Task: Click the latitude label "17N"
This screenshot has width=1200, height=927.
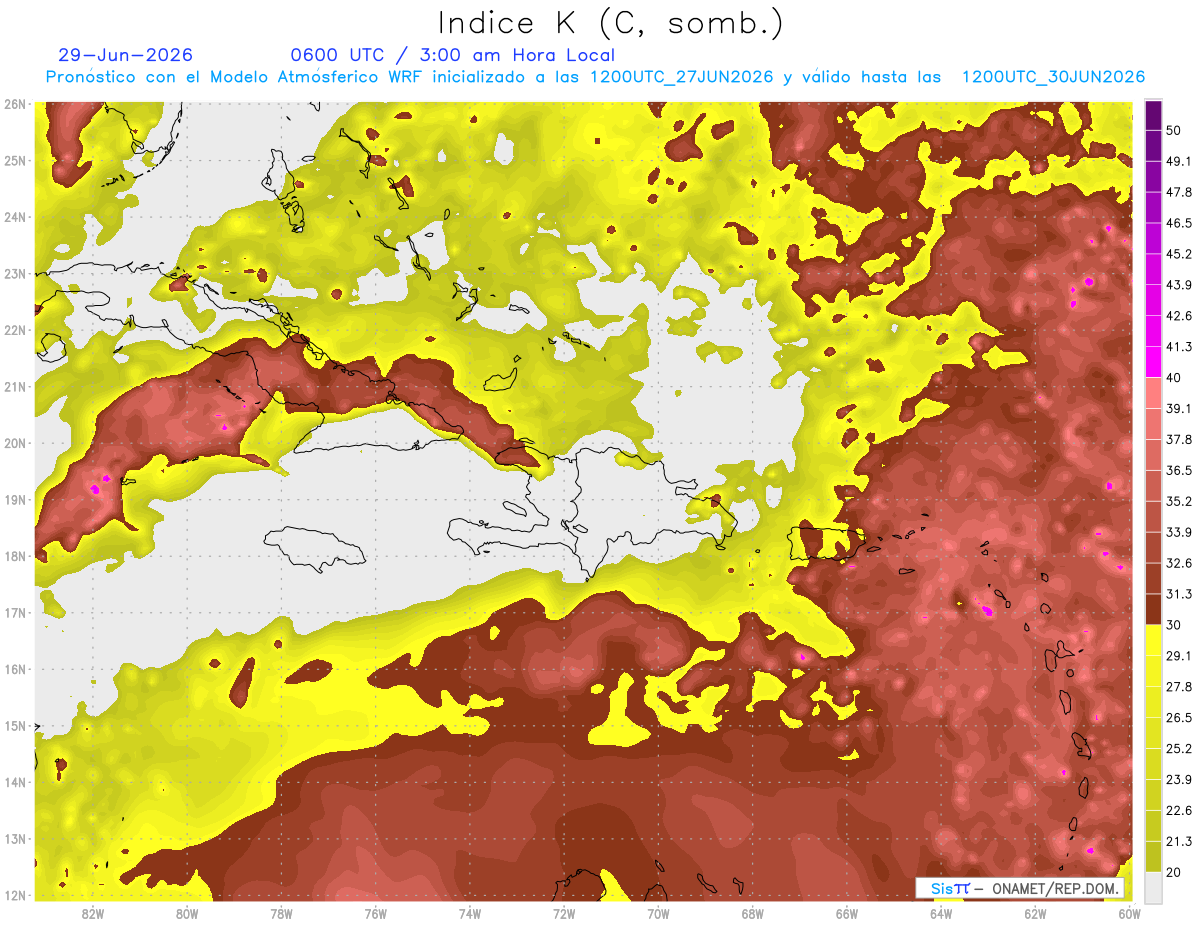Action: 15,613
